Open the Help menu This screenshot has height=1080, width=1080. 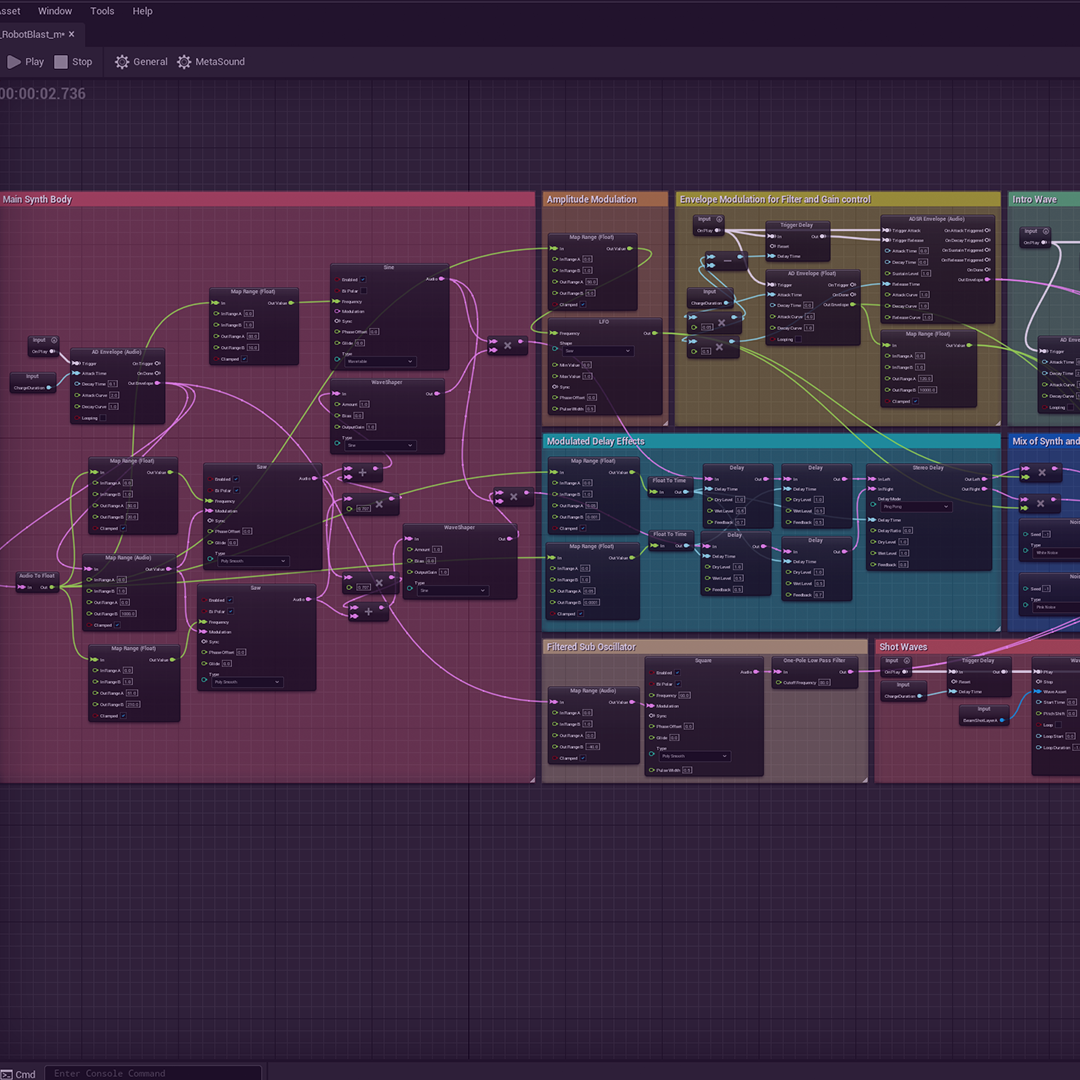tap(143, 11)
